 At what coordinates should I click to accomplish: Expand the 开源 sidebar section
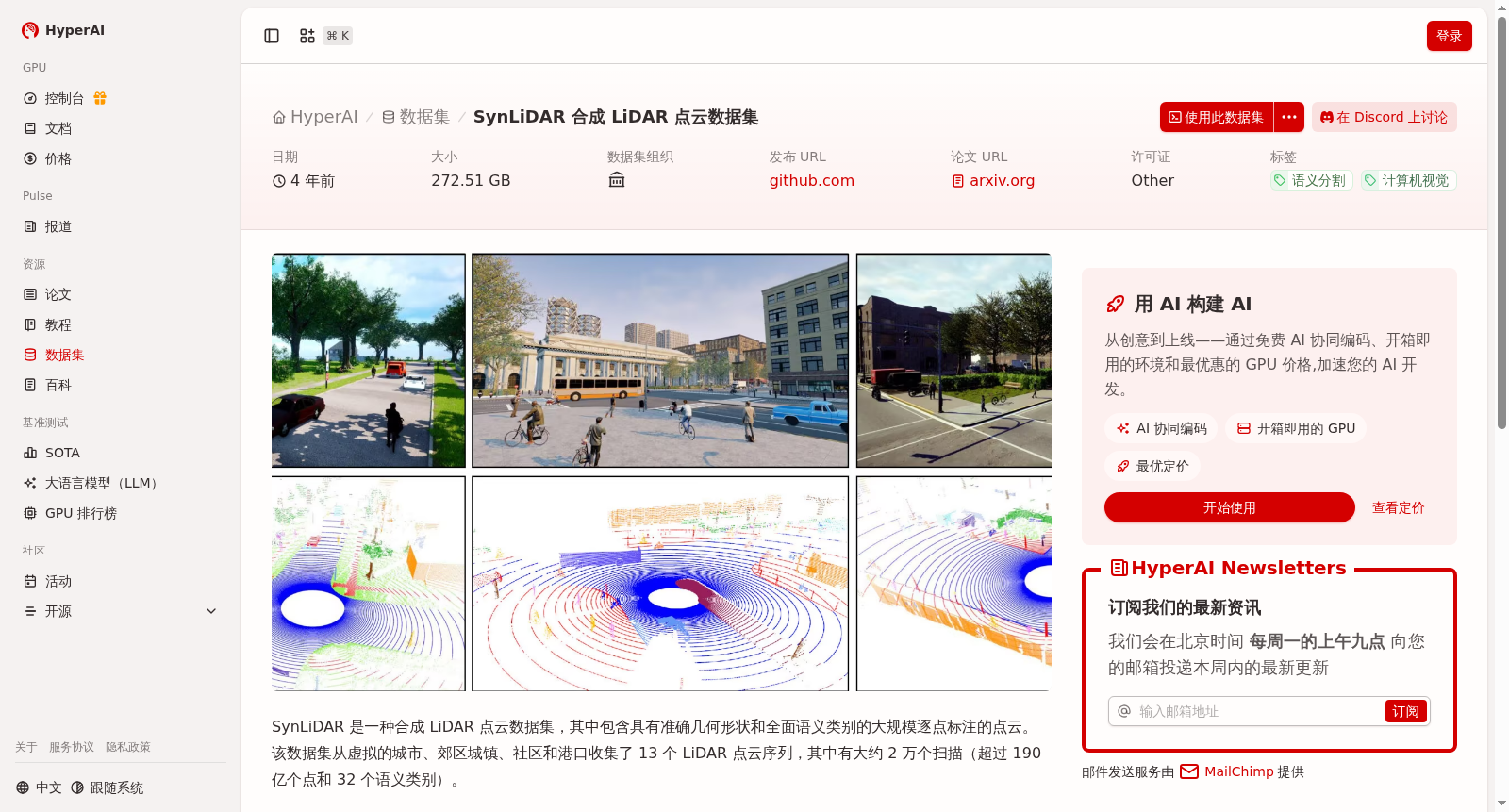(121, 611)
